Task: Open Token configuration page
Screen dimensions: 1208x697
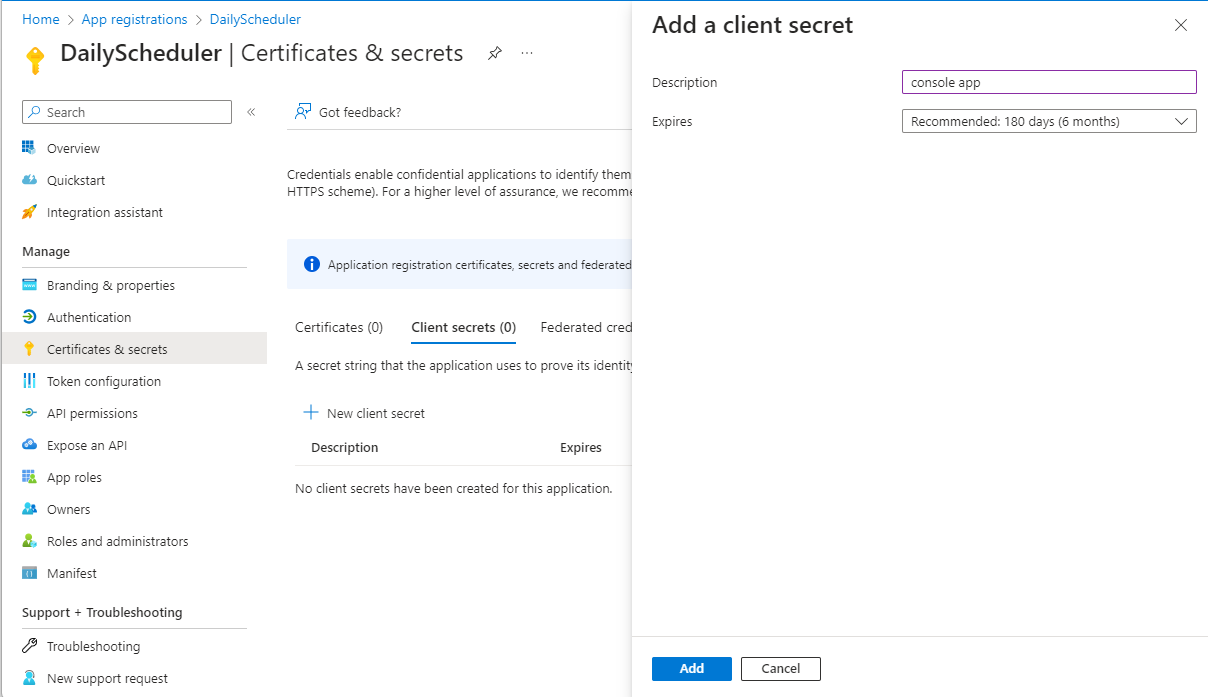Action: click(104, 381)
